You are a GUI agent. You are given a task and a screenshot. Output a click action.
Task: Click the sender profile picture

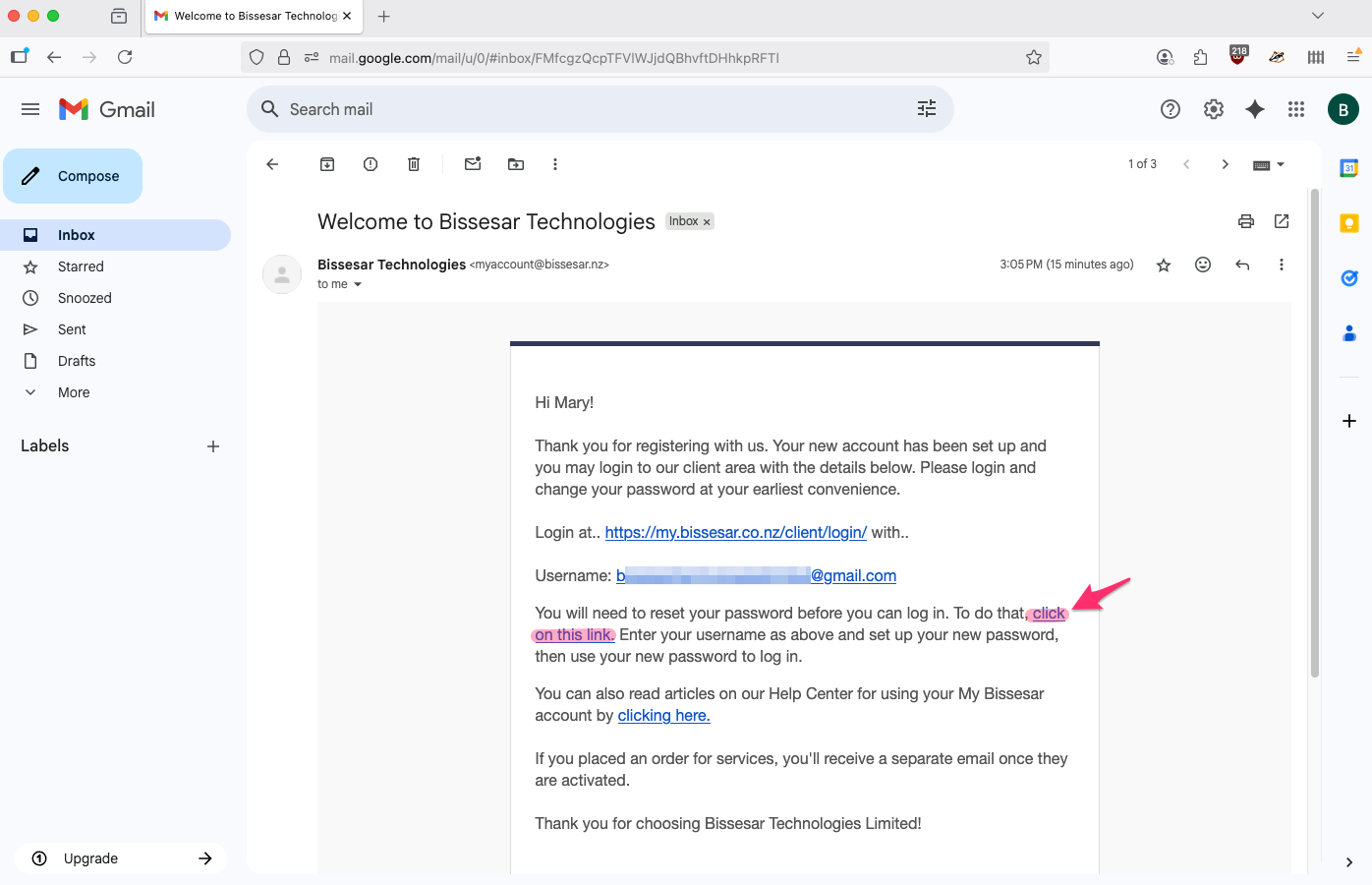pos(282,274)
